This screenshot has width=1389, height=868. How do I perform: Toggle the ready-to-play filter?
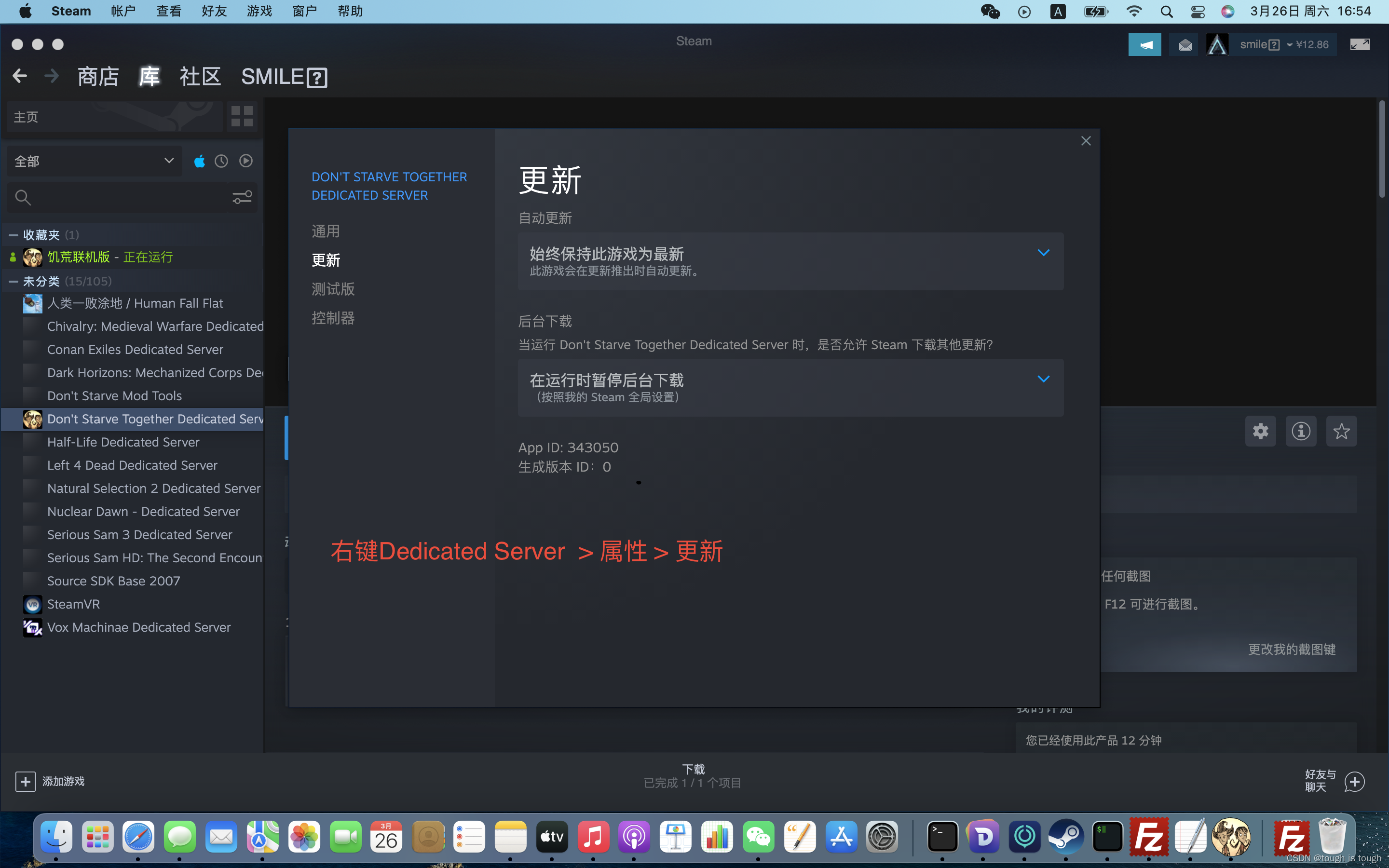tap(245, 162)
